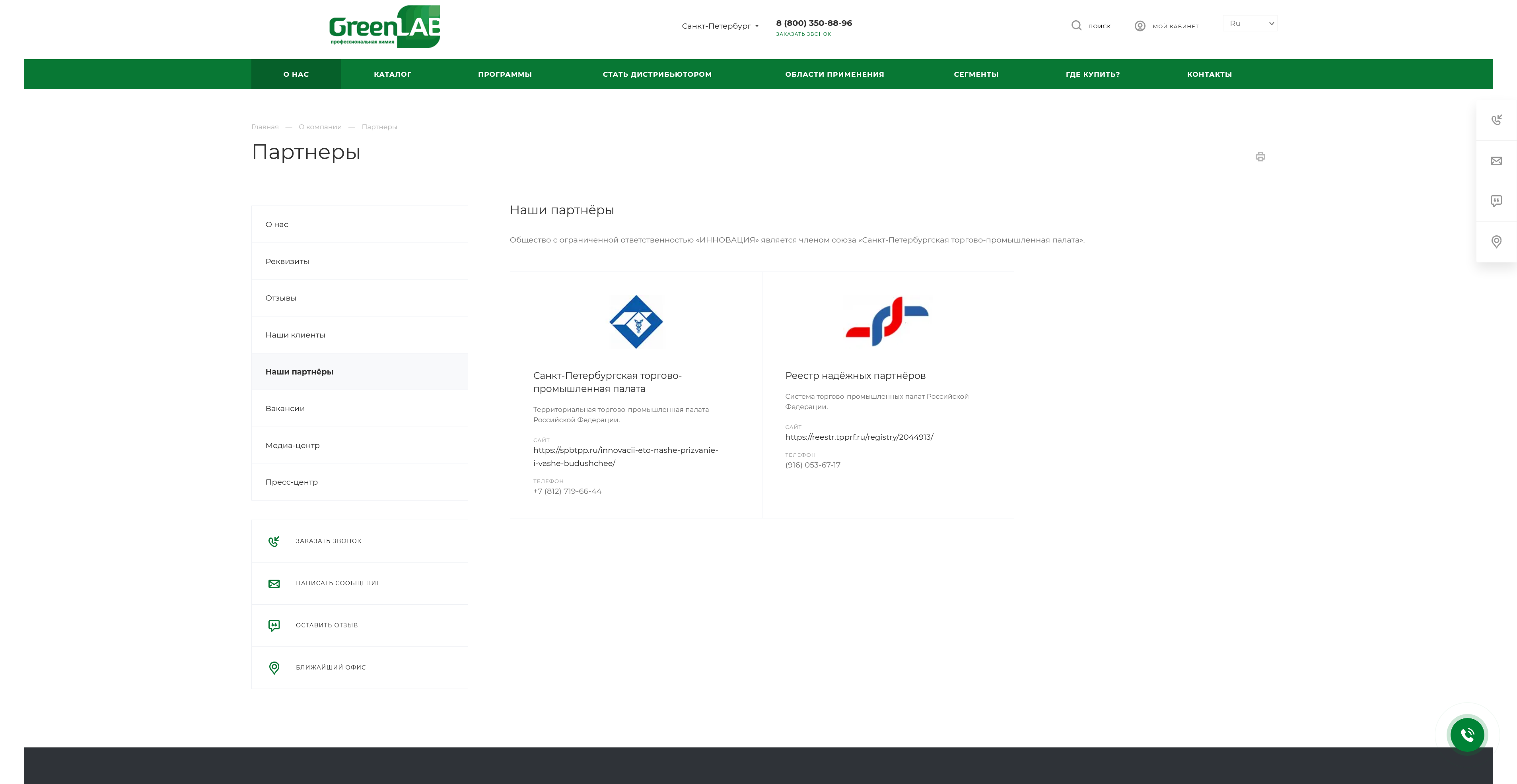Select Вакансии in the side menu
Screen dimensions: 1517x784
coord(359,408)
